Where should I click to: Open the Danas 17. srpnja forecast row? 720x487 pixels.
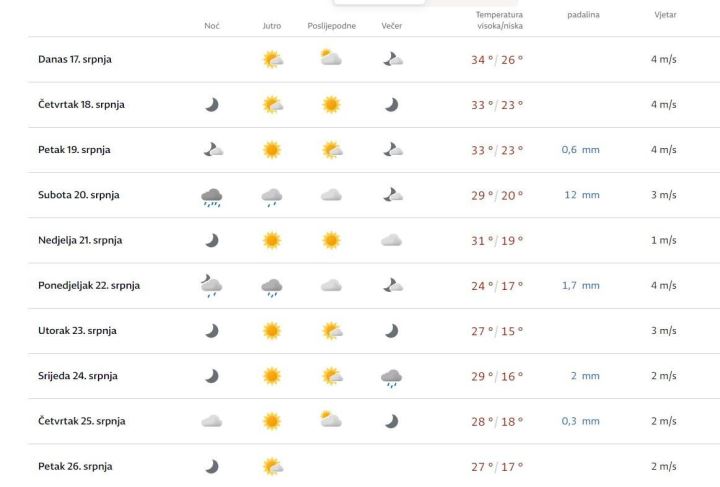pos(374,60)
